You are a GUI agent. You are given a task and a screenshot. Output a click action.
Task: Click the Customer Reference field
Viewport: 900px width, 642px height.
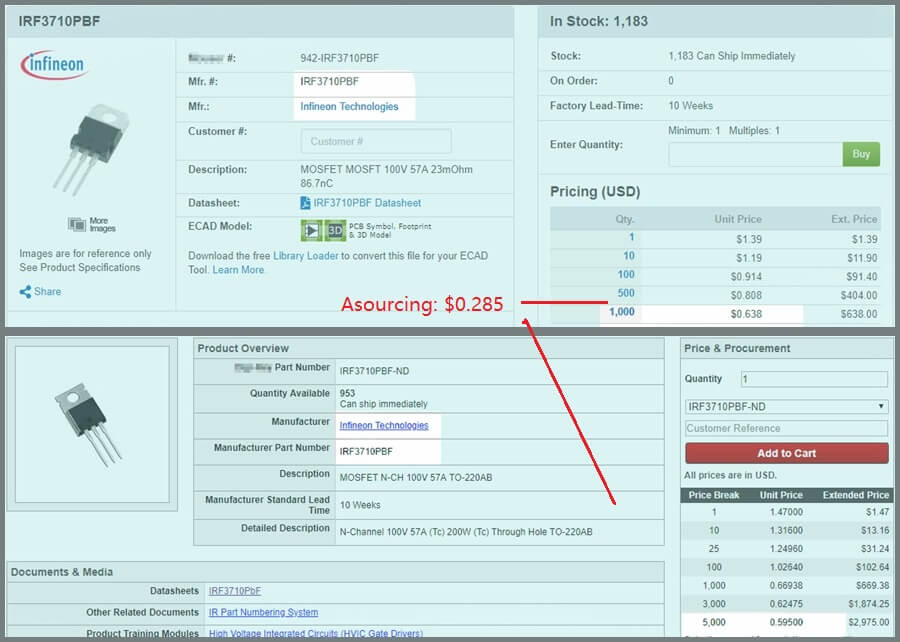[786, 429]
